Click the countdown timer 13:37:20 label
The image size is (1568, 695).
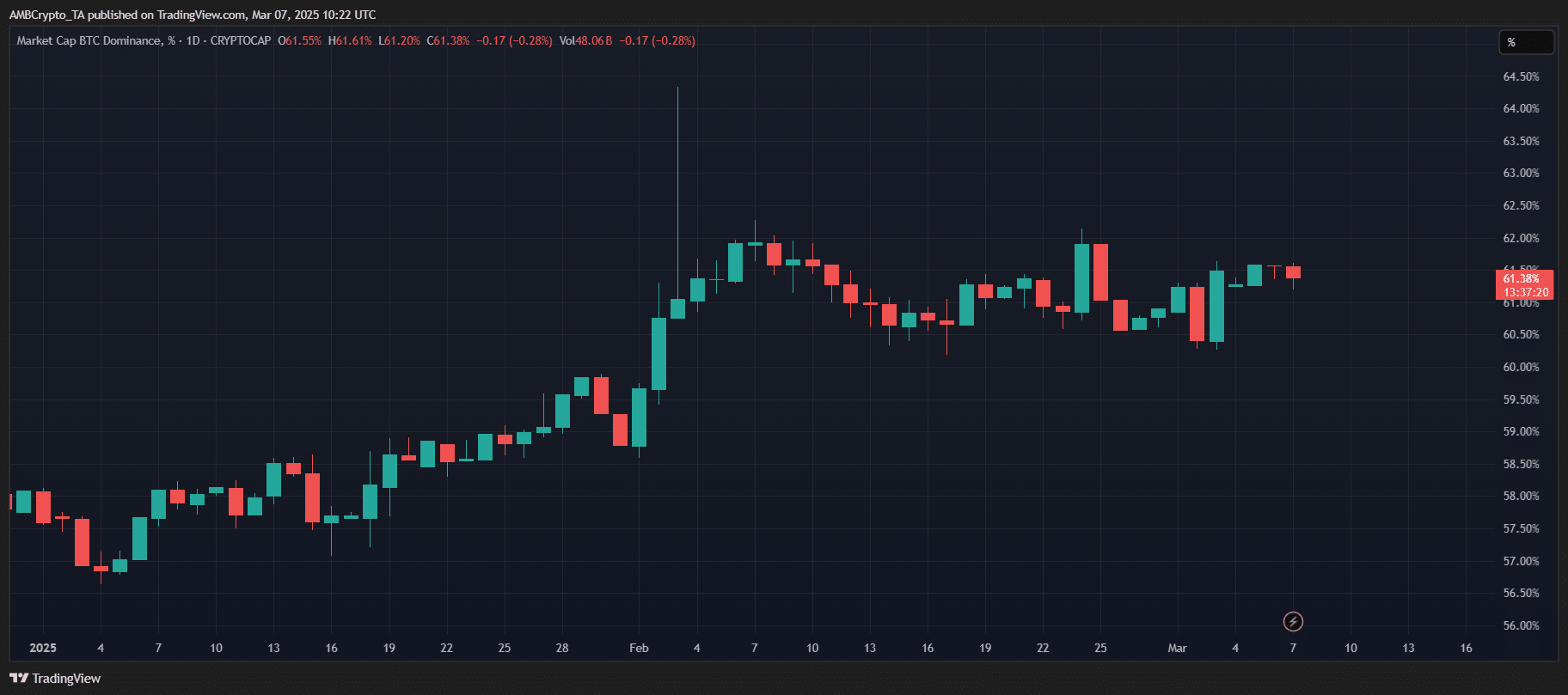[1526, 292]
